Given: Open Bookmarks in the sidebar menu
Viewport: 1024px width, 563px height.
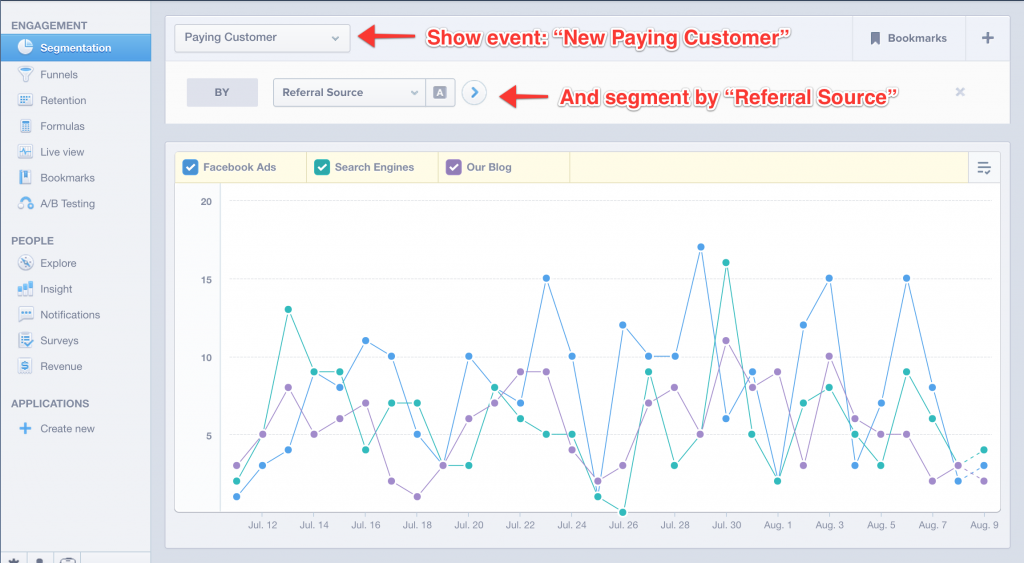Looking at the screenshot, I should [67, 178].
